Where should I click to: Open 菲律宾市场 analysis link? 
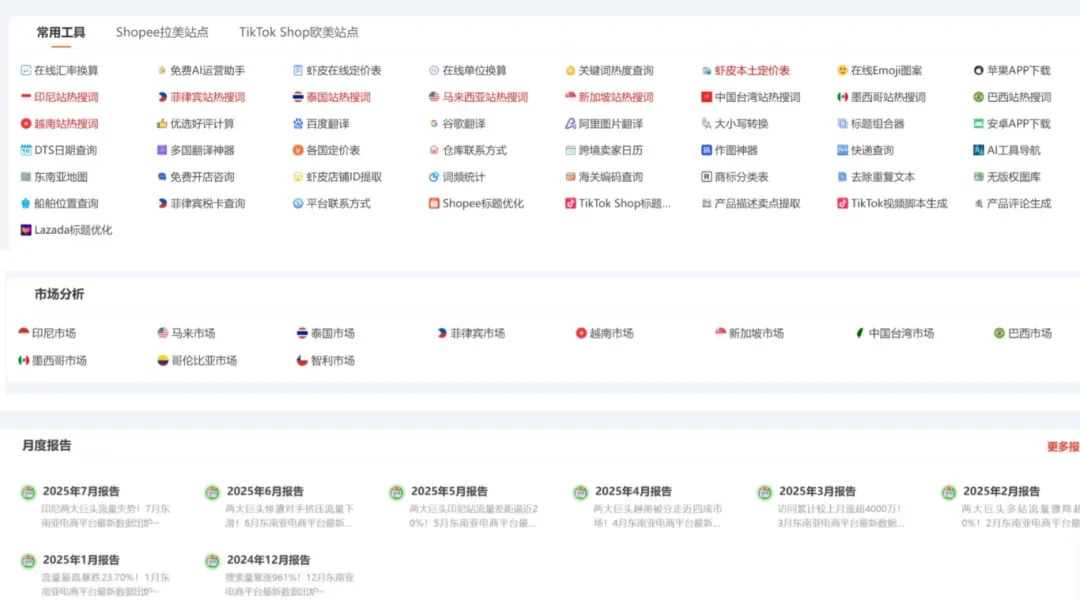click(x=477, y=333)
